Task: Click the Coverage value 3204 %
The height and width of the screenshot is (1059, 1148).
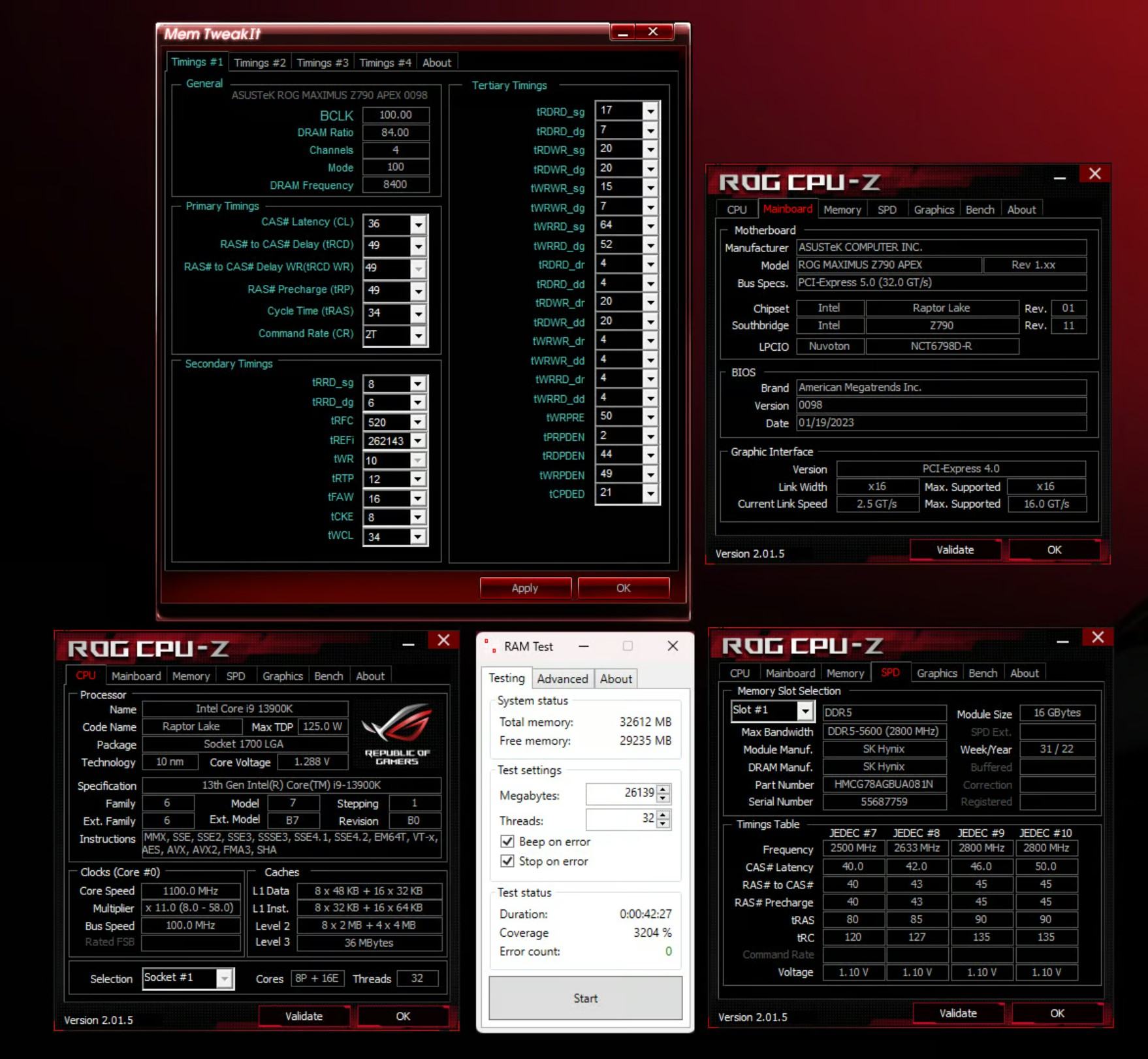Action: coord(652,932)
